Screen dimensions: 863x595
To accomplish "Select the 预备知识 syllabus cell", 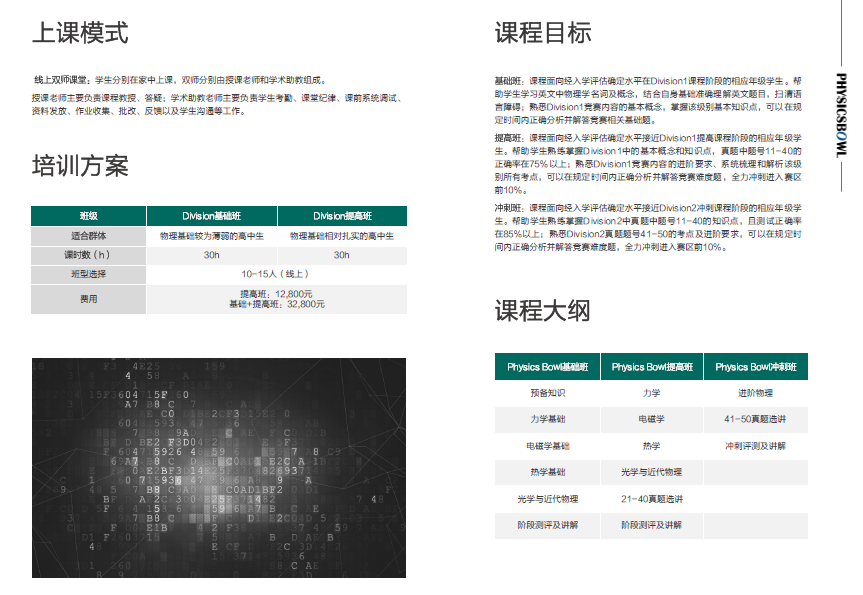I will click(548, 393).
